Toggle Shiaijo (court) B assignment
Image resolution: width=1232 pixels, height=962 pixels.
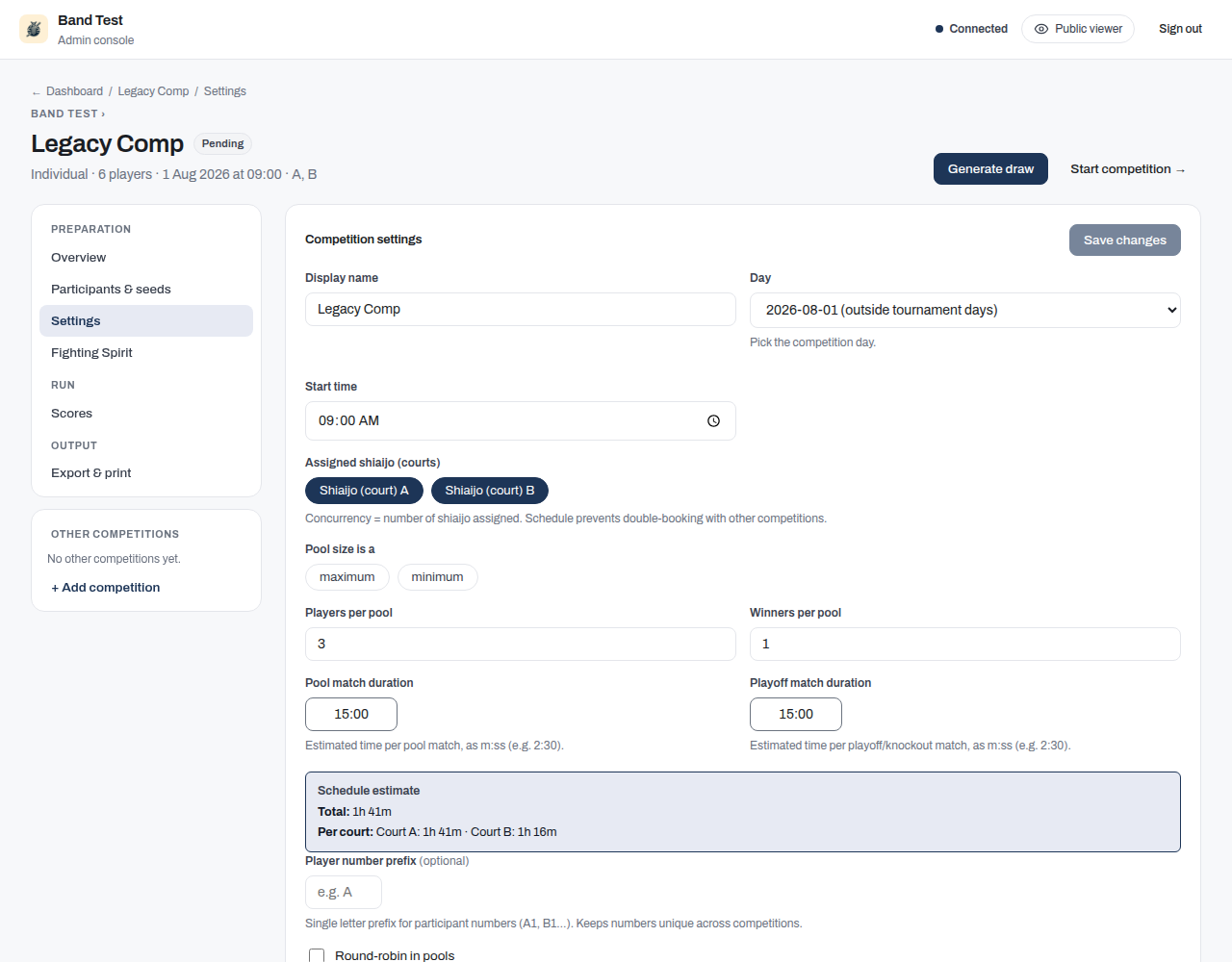[490, 491]
